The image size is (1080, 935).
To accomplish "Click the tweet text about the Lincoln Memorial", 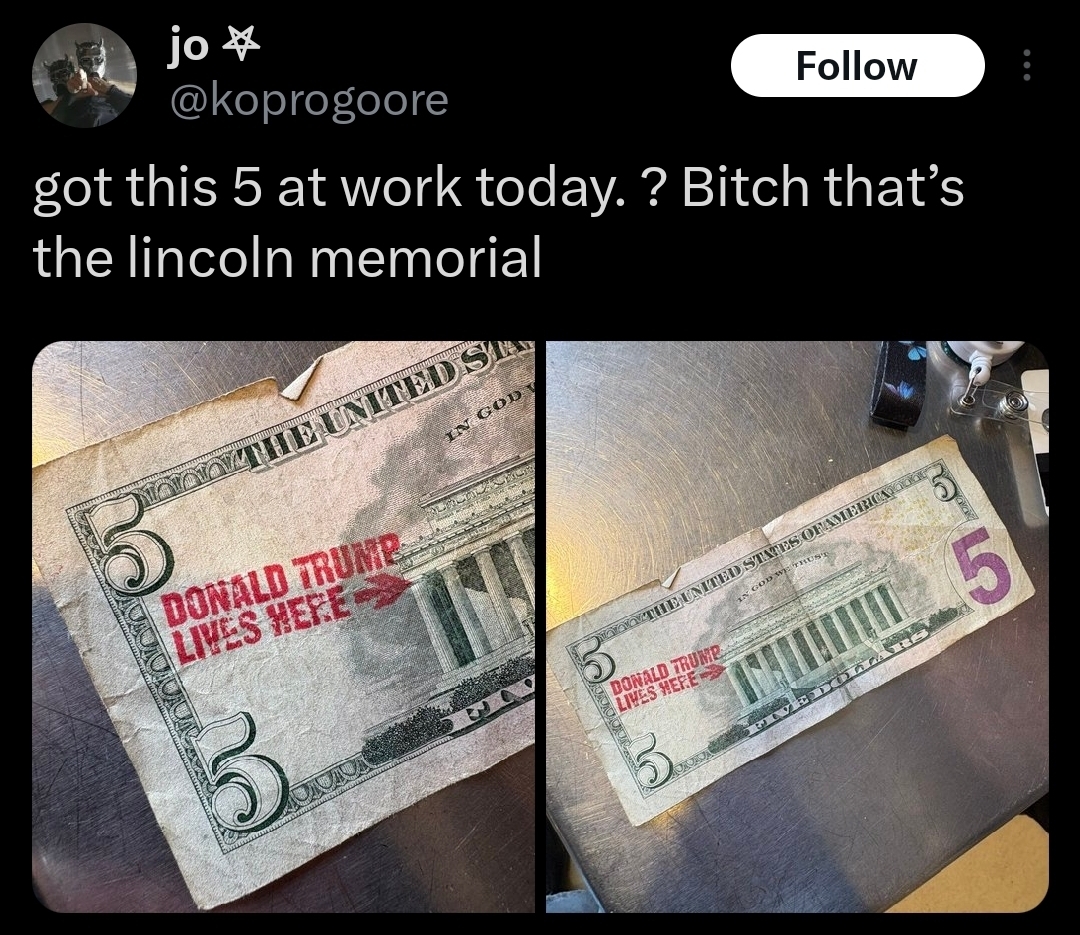I will pos(499,223).
